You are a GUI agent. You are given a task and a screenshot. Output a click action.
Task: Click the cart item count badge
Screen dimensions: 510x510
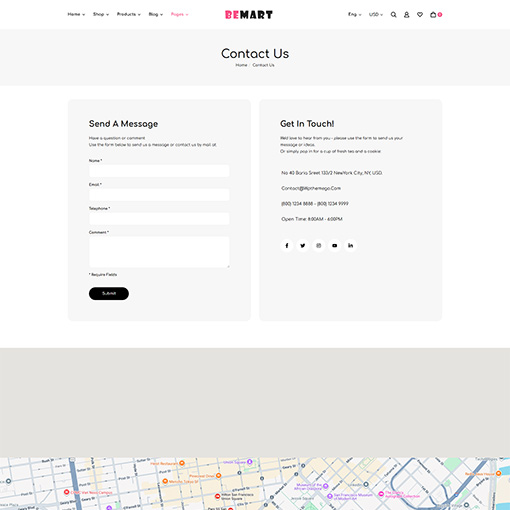(x=440, y=14)
